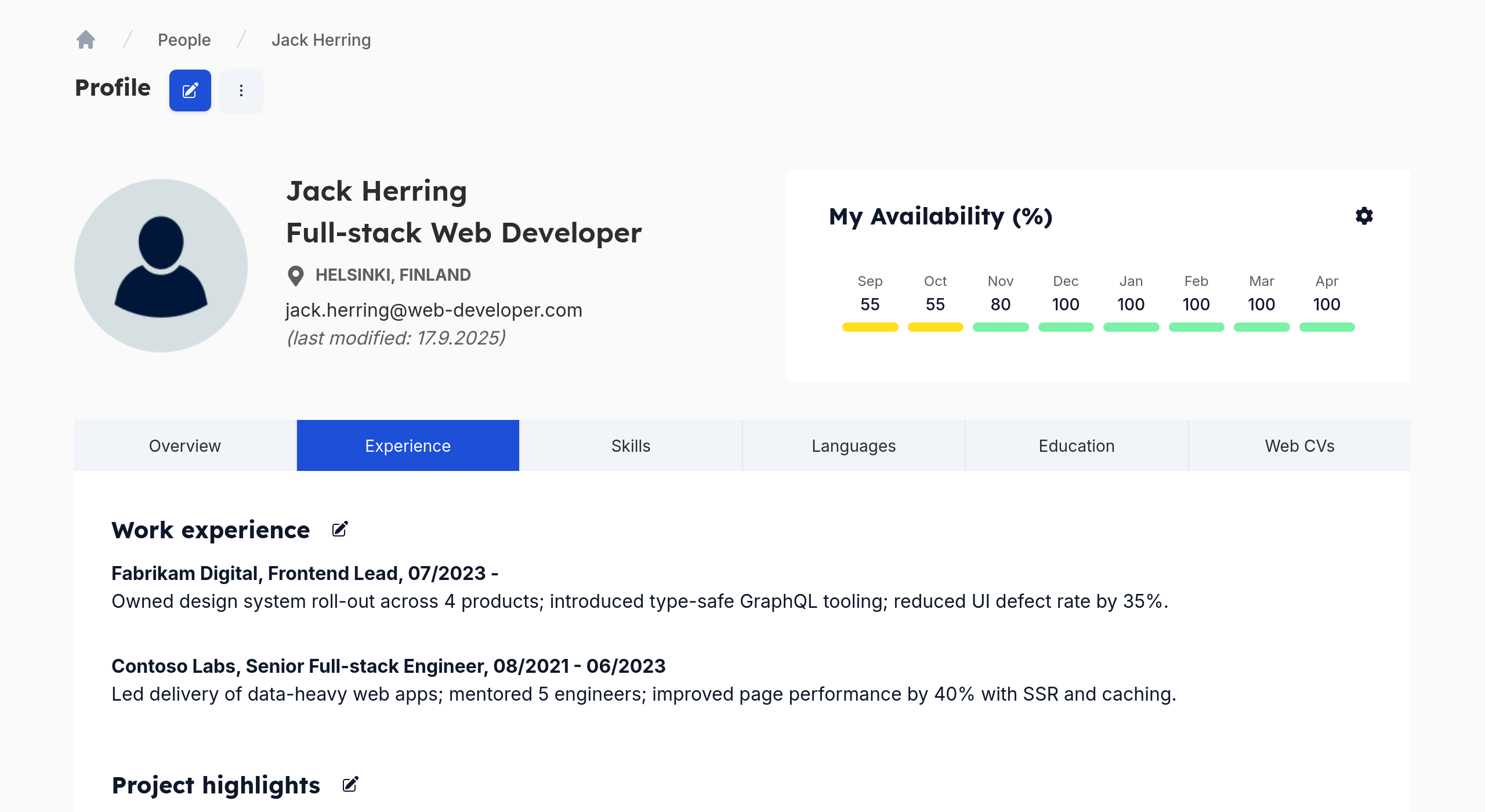The width and height of the screenshot is (1485, 812).
Task: Click the green Nov availability bar
Action: coord(1000,327)
